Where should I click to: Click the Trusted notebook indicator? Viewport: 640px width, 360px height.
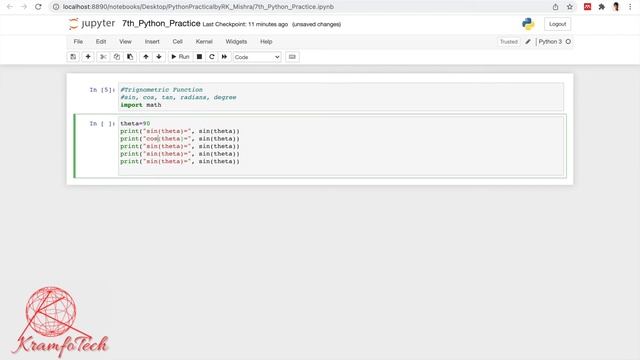coord(509,42)
